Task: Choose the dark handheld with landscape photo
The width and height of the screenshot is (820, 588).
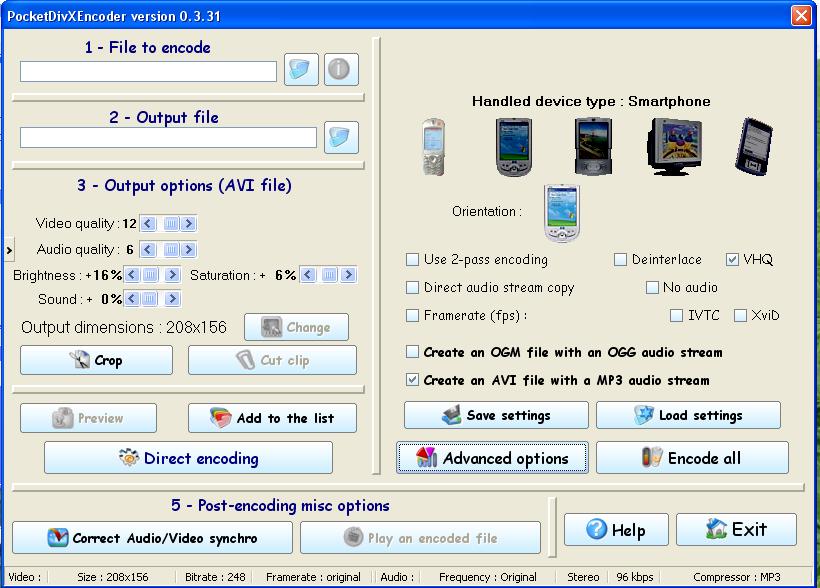Action: click(x=593, y=146)
